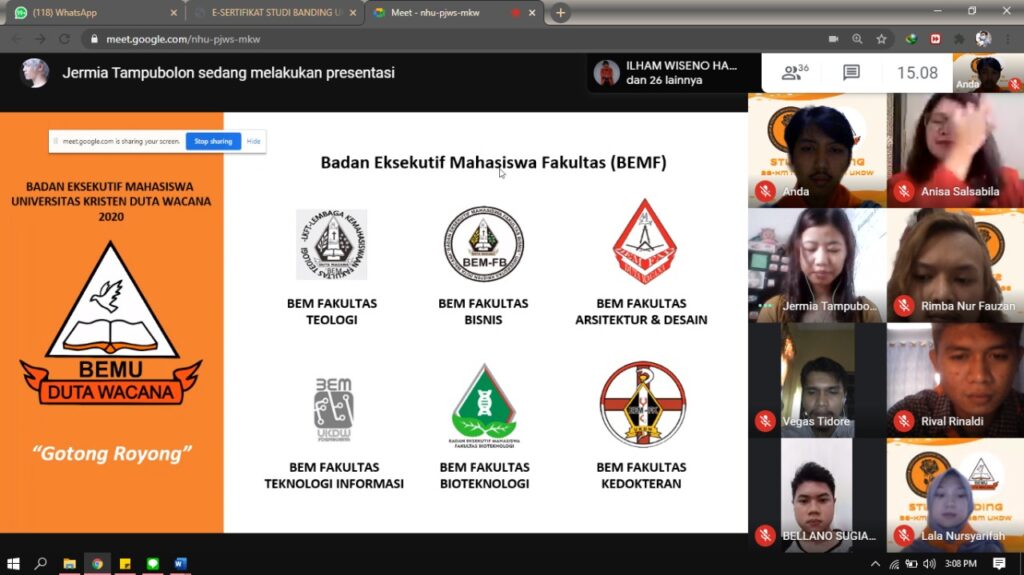Open the Windows Start menu
This screenshot has height=575, width=1024.
pyautogui.click(x=13, y=563)
